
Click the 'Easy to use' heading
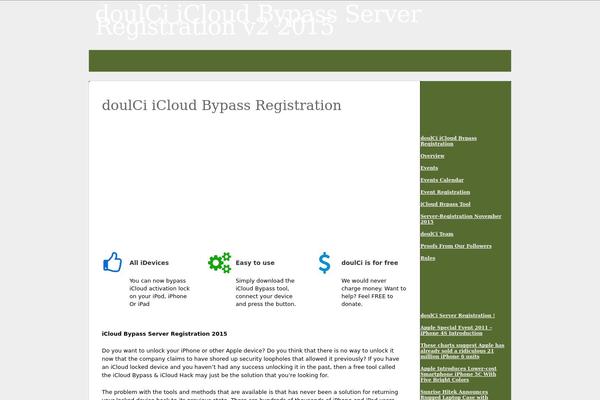pyautogui.click(x=255, y=263)
